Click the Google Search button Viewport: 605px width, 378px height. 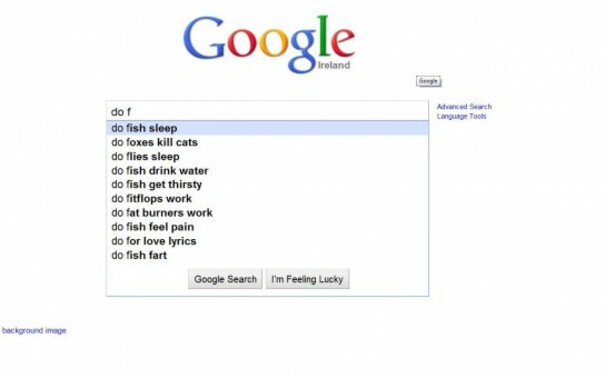[x=225, y=279]
